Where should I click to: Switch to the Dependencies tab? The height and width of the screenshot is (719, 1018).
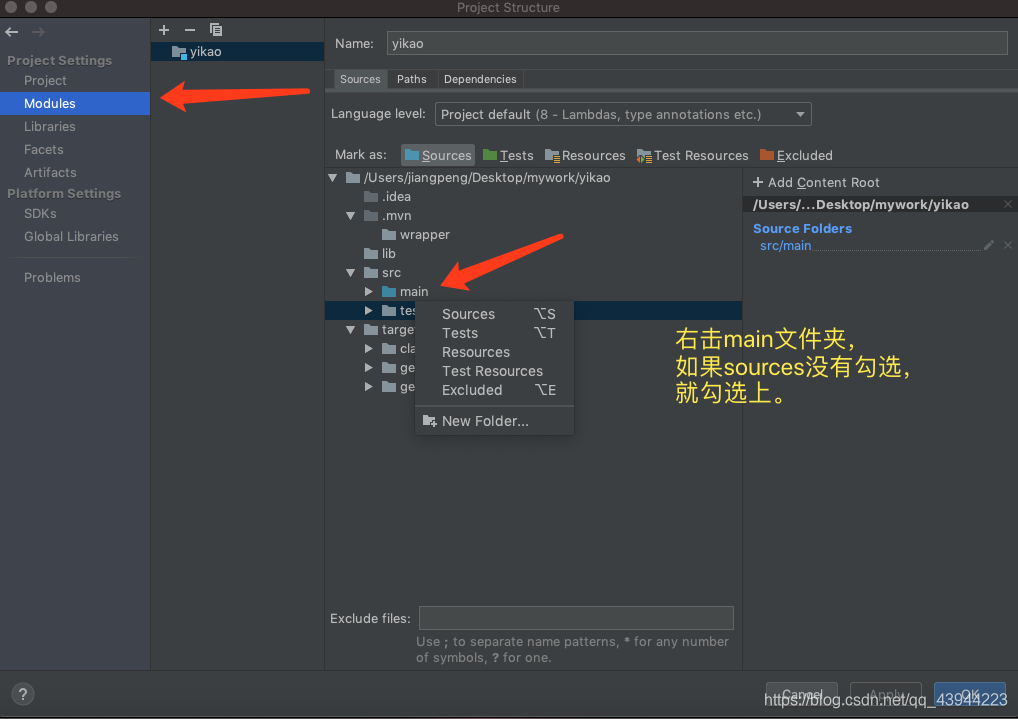click(479, 78)
